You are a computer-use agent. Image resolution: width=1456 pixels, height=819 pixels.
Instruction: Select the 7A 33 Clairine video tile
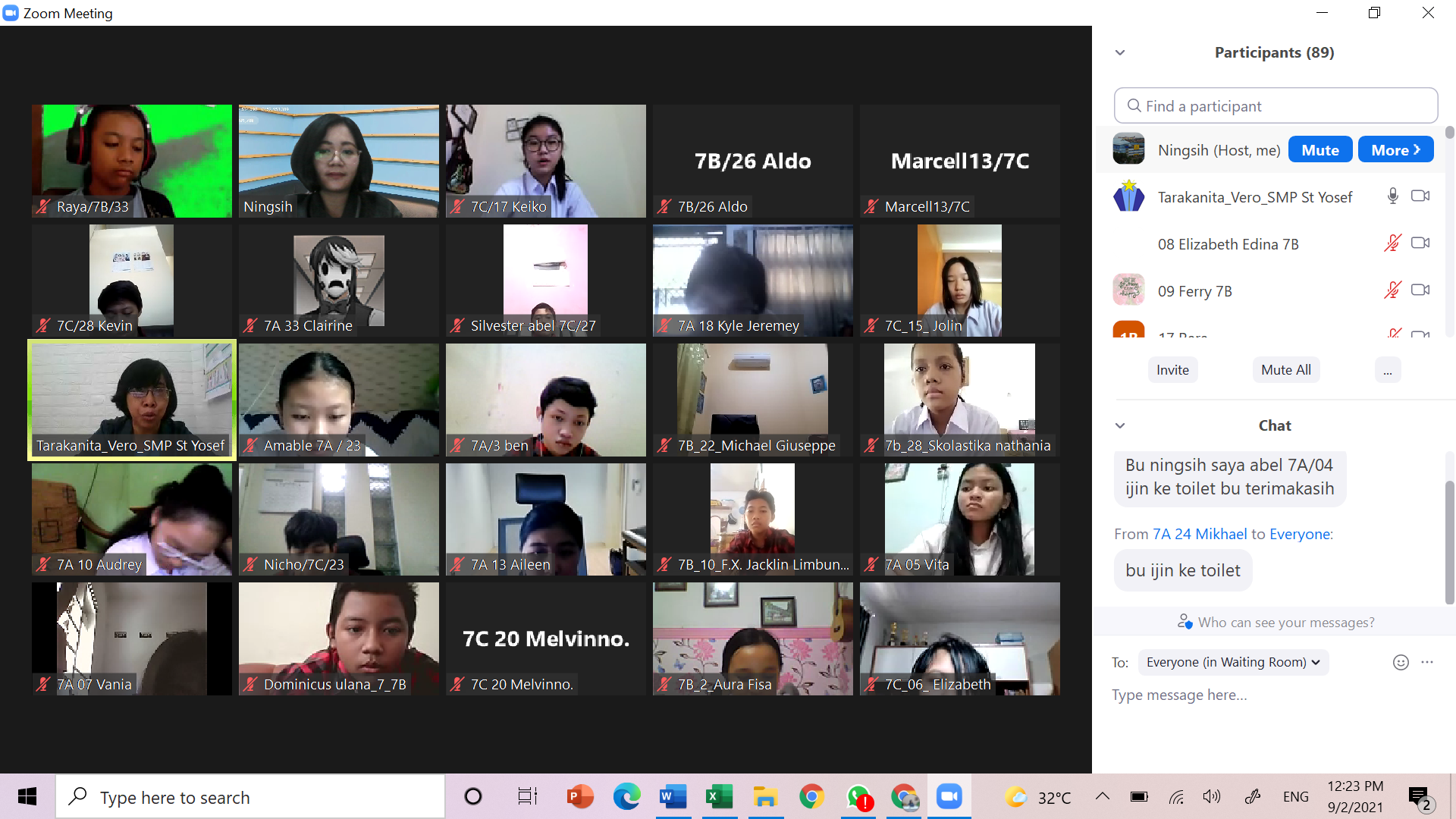point(339,281)
